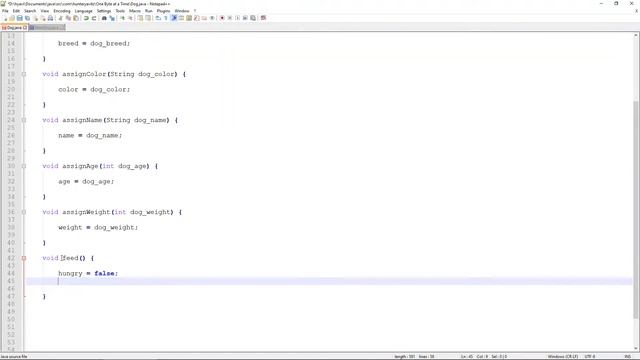This screenshot has height=360, width=640.
Task: Click 'Windows (CR LF)' in status bar
Action: (x=562, y=356)
